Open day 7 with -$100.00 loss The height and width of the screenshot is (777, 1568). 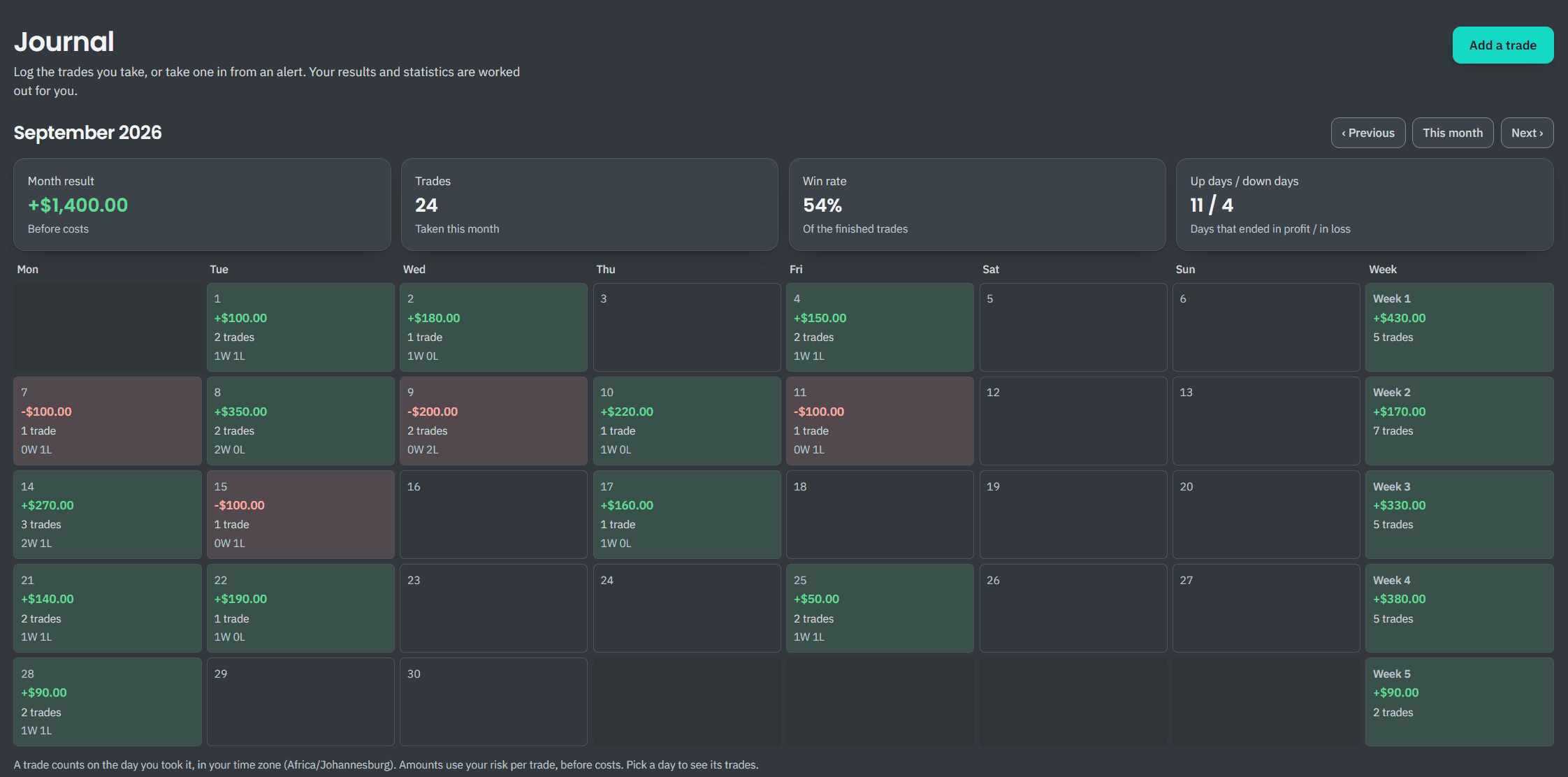108,421
